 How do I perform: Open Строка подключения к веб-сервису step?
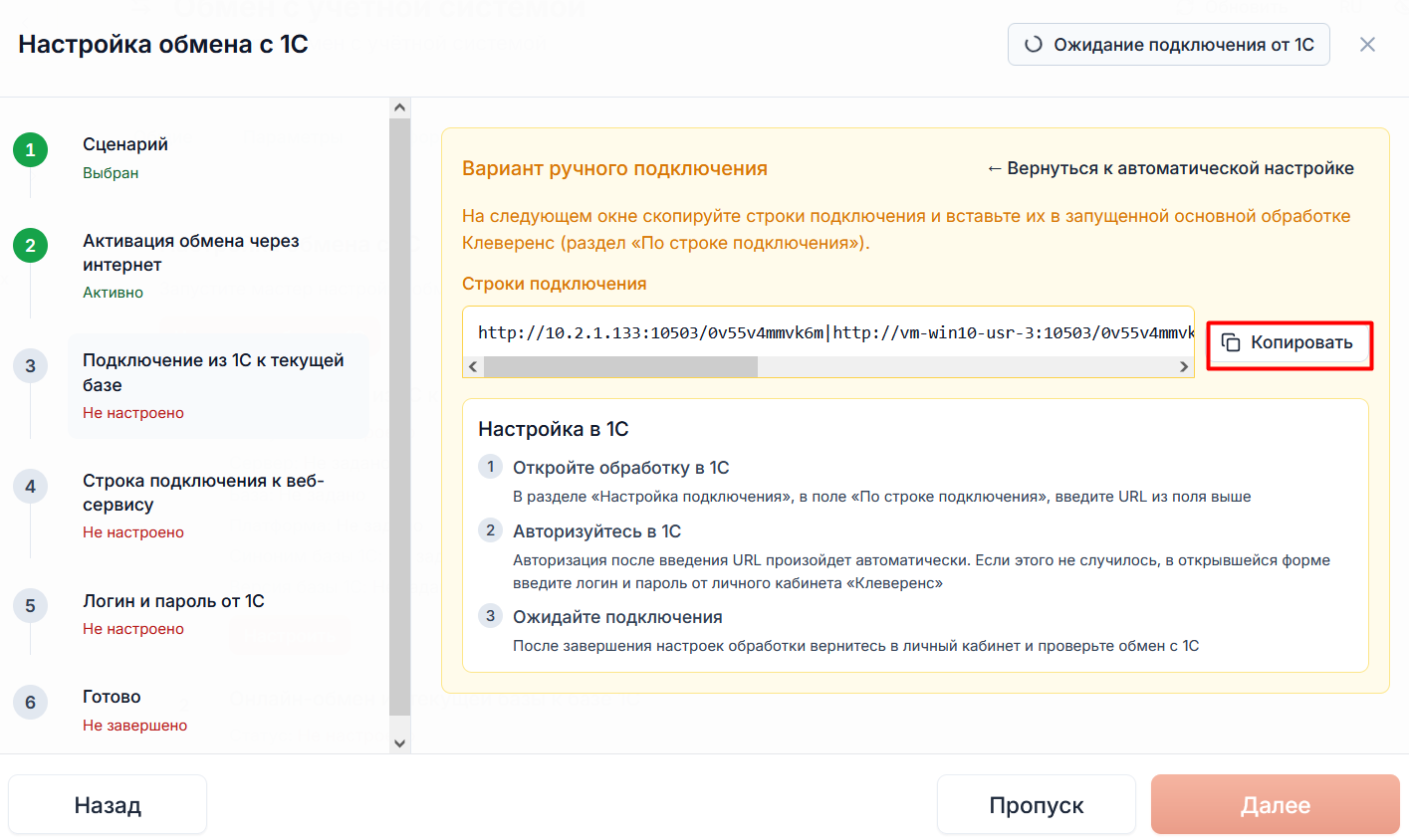(203, 493)
